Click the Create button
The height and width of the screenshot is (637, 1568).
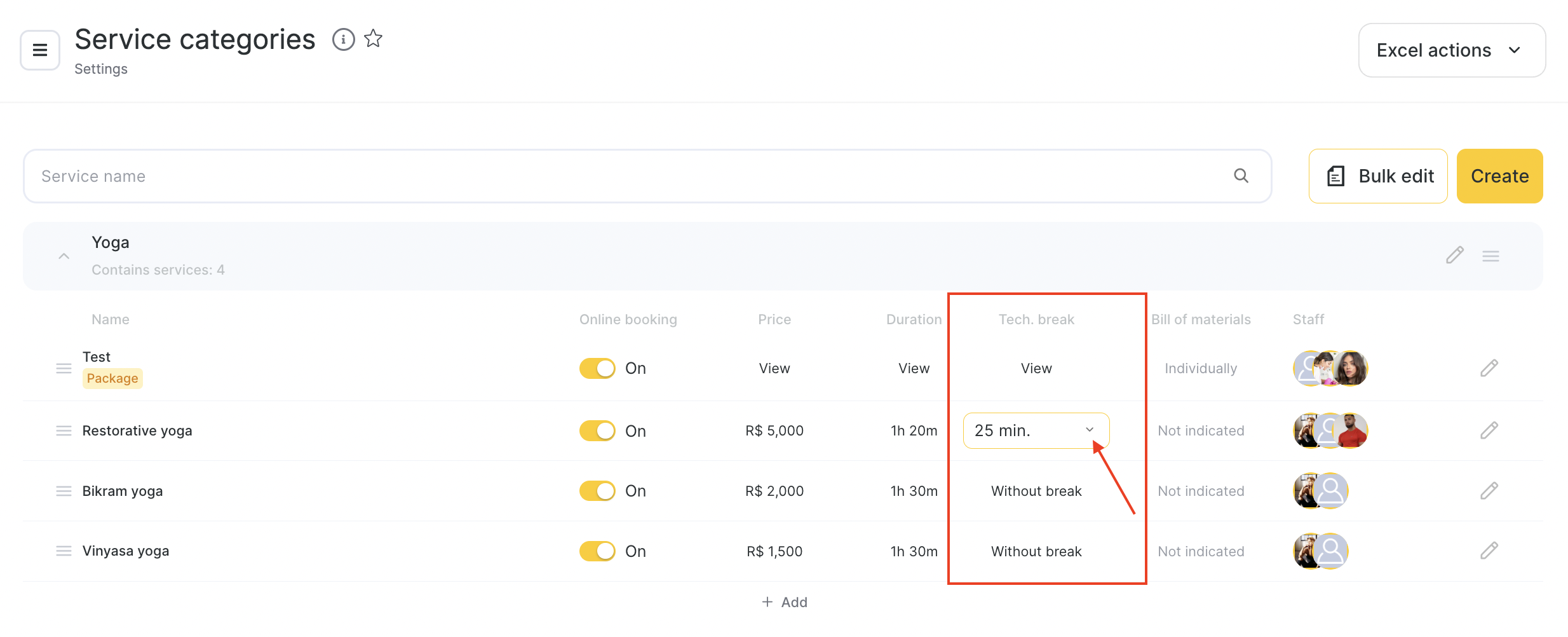tap(1499, 176)
